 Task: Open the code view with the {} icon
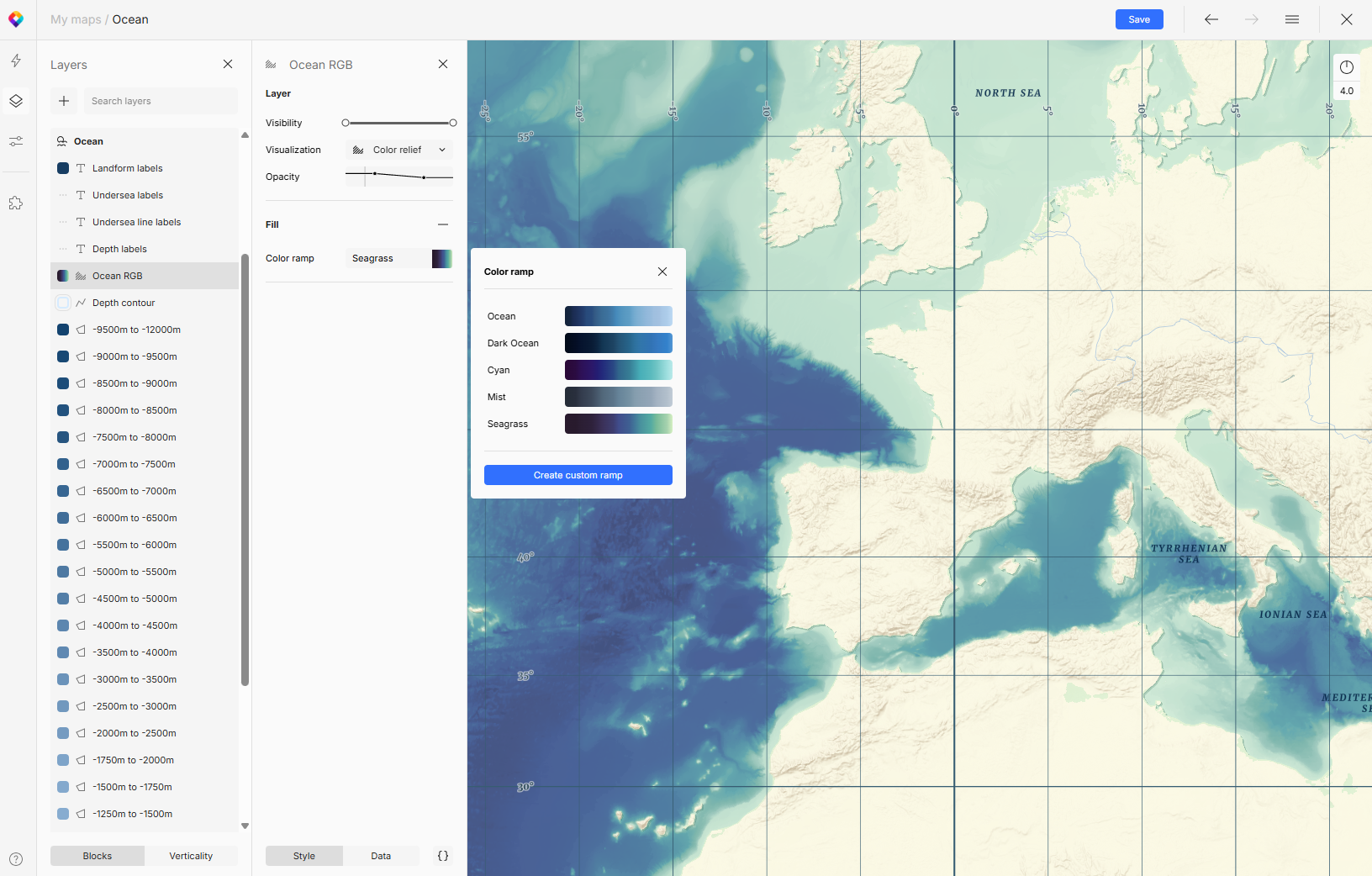tap(442, 855)
